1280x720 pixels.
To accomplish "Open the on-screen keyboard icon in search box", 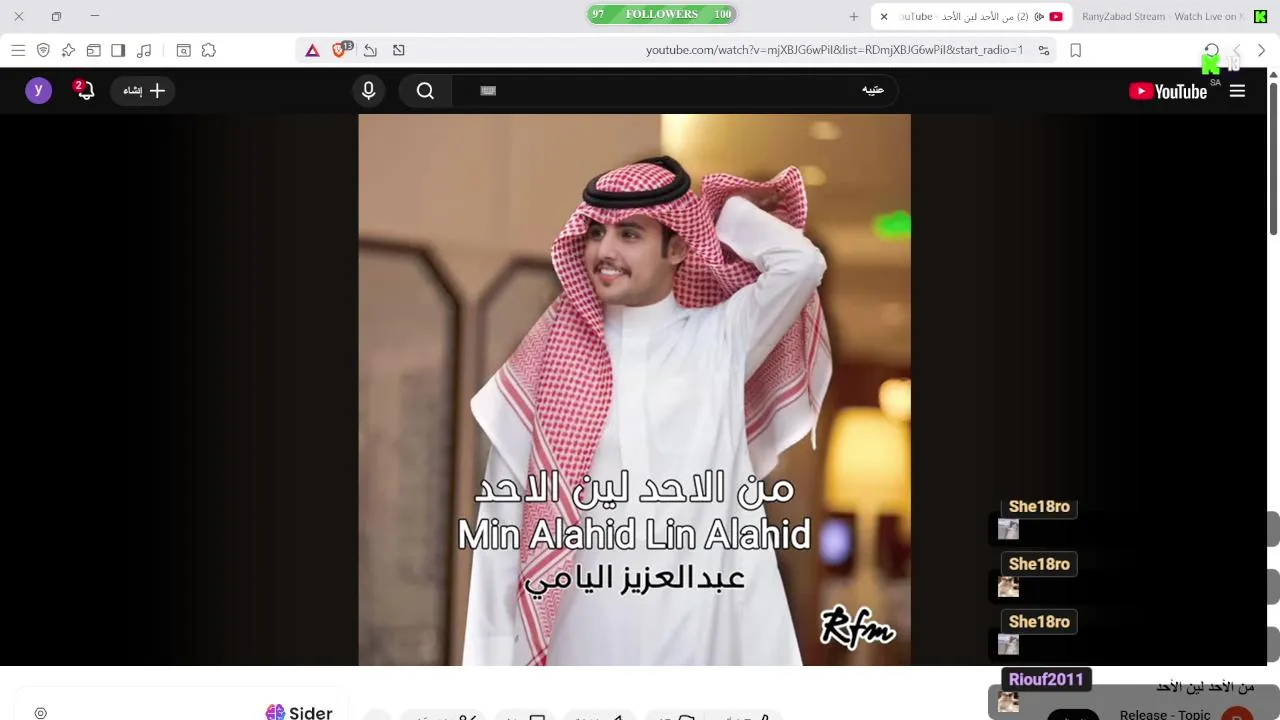I will pos(488,90).
